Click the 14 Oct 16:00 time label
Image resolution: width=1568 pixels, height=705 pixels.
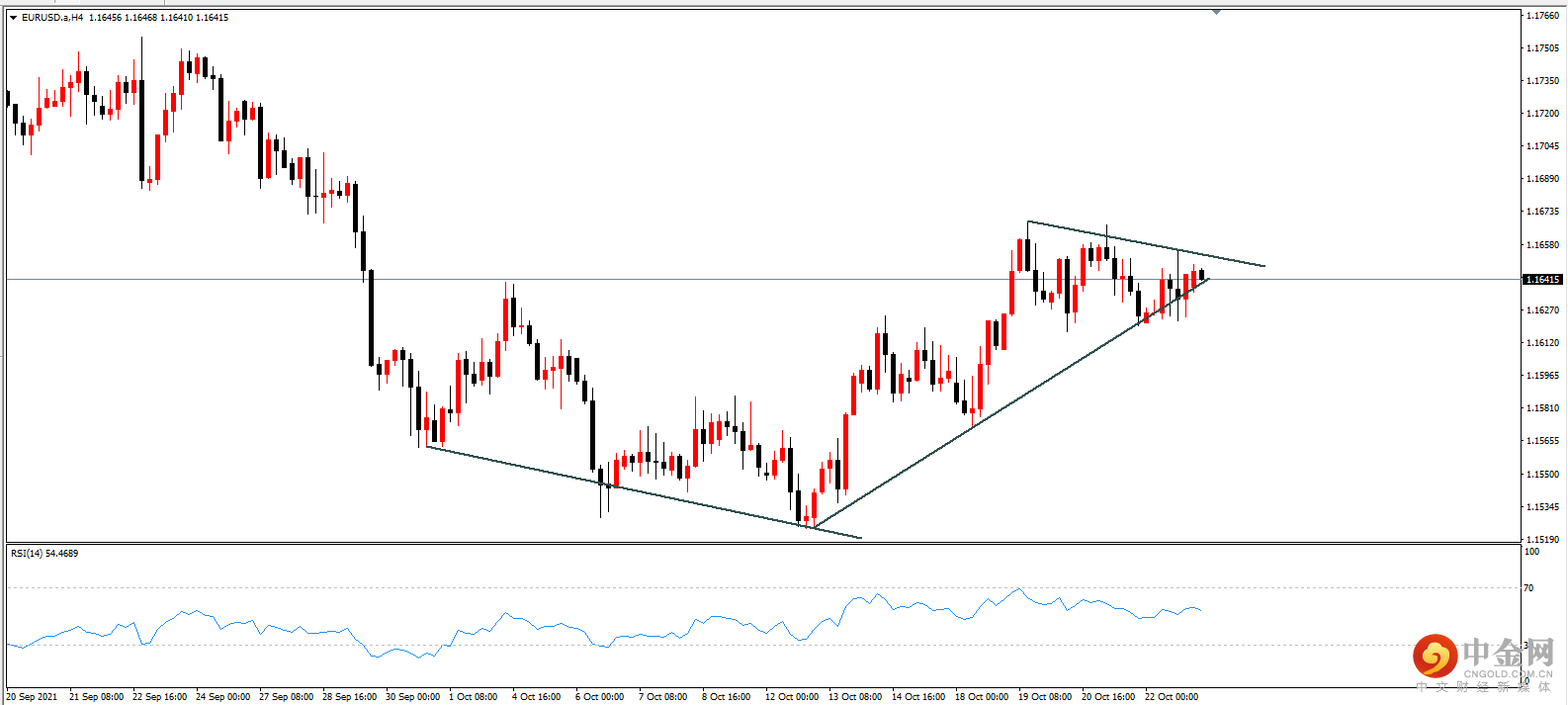click(918, 696)
